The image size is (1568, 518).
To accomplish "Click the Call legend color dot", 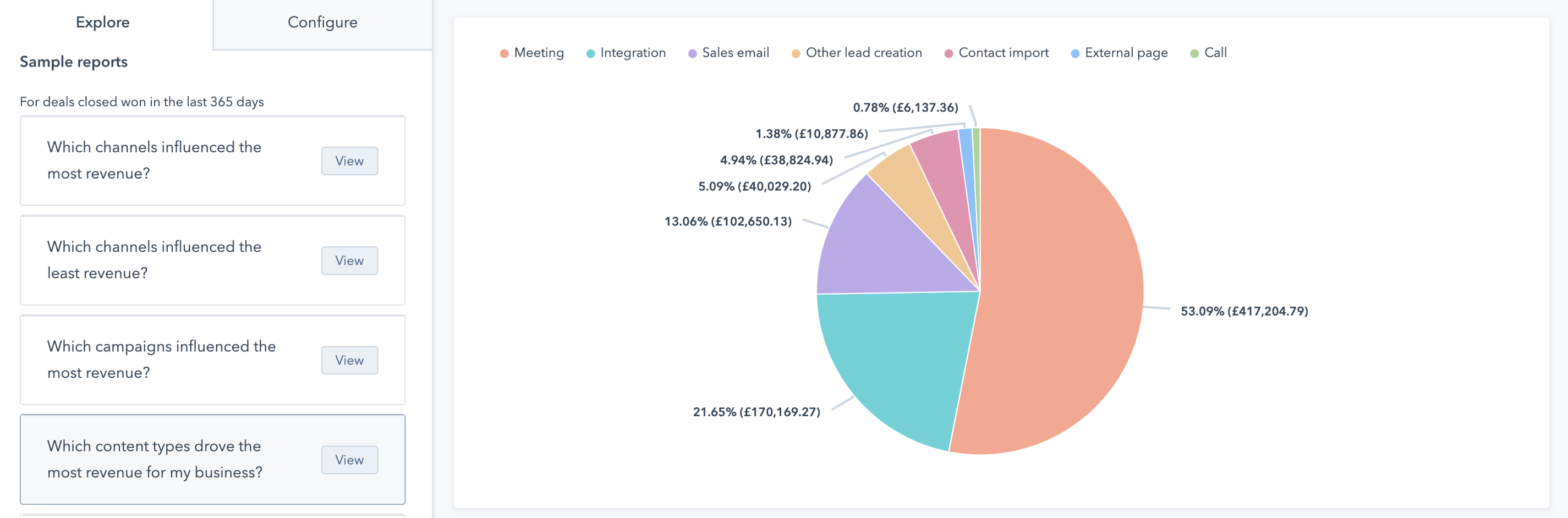I will 1195,53.
